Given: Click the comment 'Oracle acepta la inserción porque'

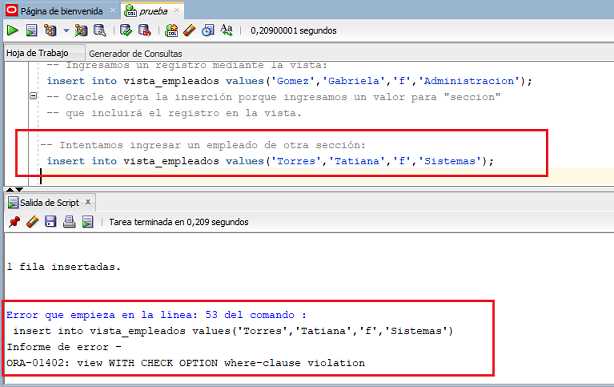Looking at the screenshot, I should pos(273,97).
